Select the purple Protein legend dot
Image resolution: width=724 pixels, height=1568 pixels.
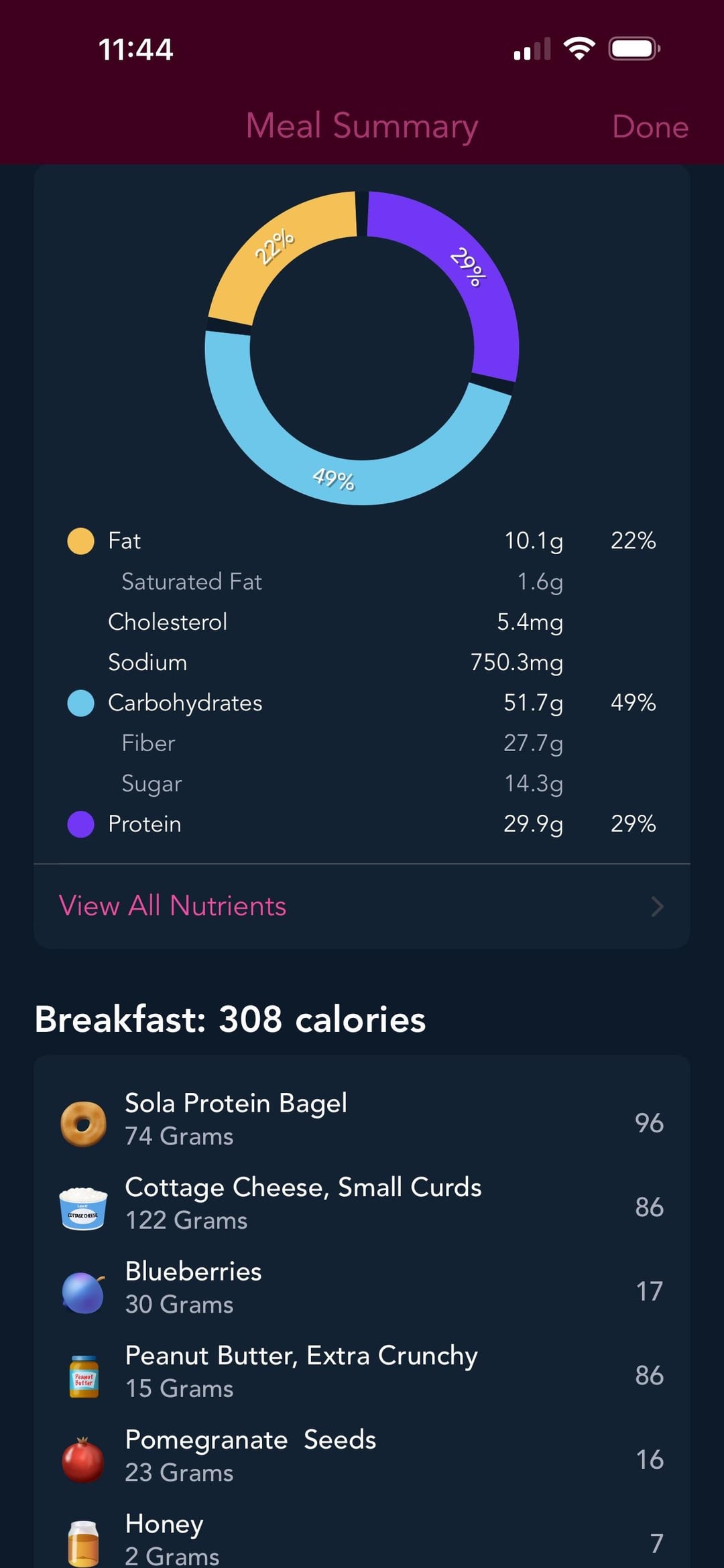[x=81, y=824]
